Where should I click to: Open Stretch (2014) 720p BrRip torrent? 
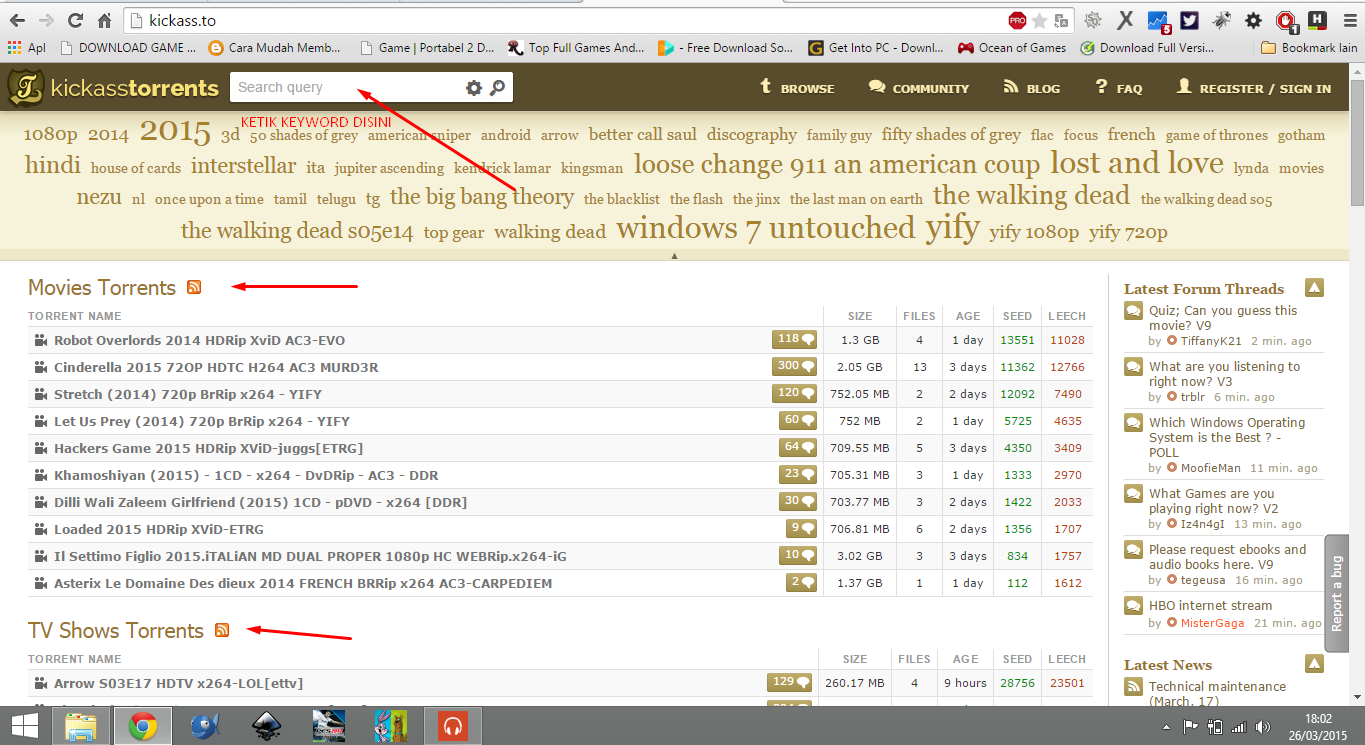(188, 394)
